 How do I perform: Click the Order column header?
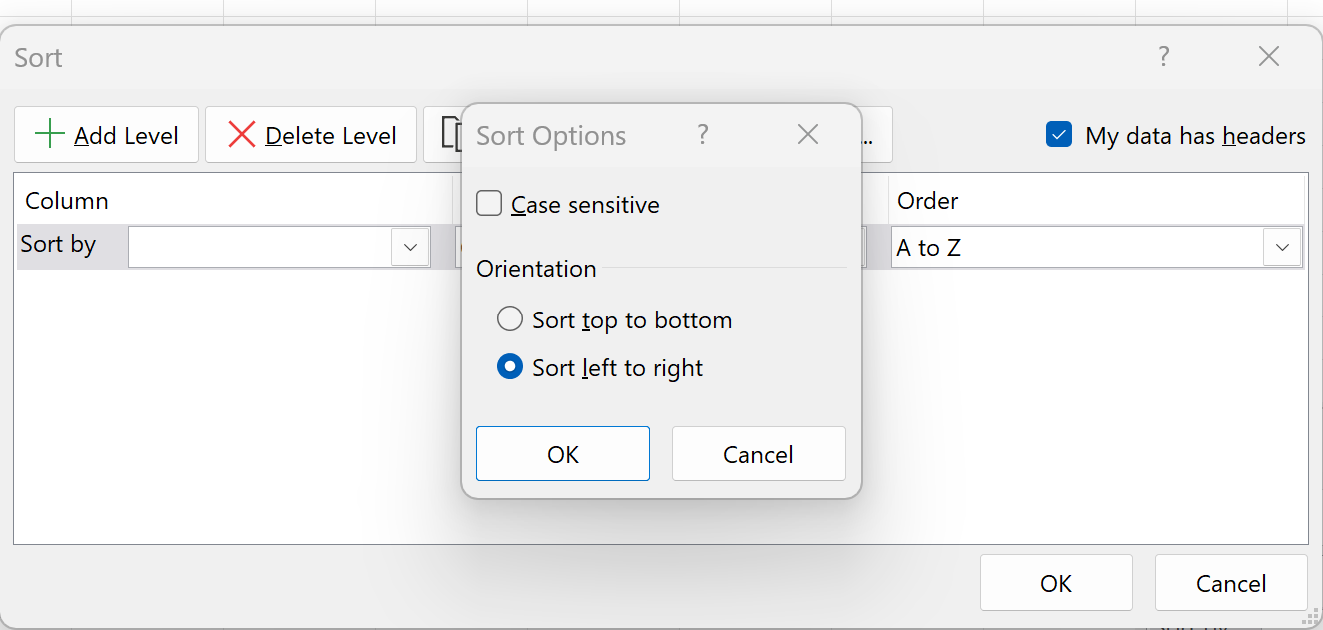click(x=927, y=201)
